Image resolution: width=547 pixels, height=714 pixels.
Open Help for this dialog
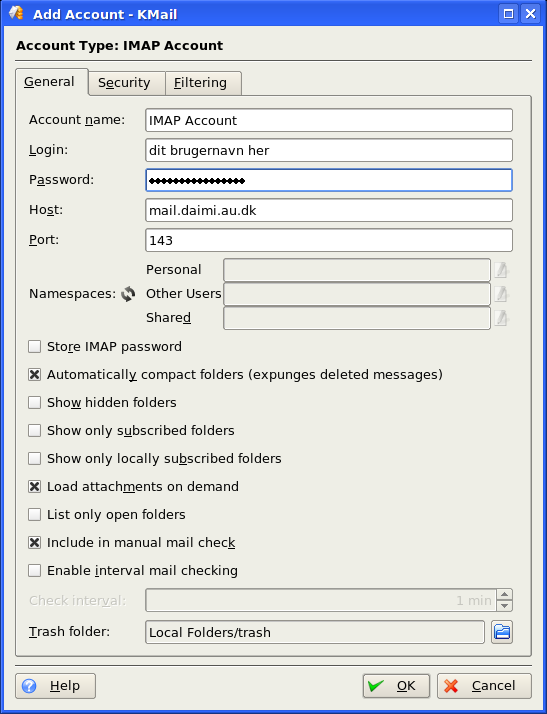tap(56, 686)
